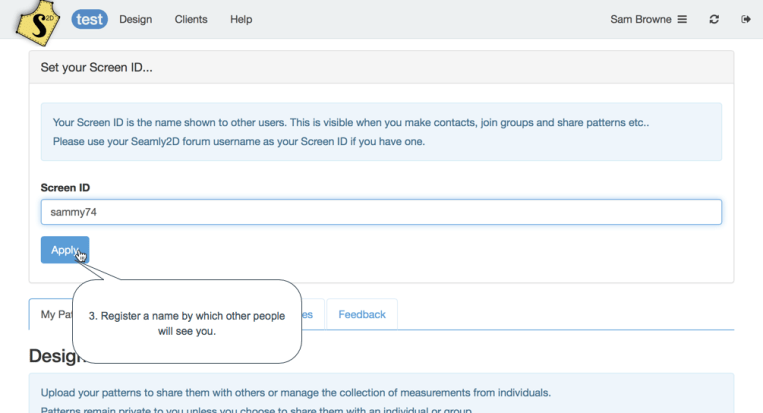This screenshot has height=413, width=763.
Task: Click the "Screen ID" field label
Action: click(x=66, y=187)
